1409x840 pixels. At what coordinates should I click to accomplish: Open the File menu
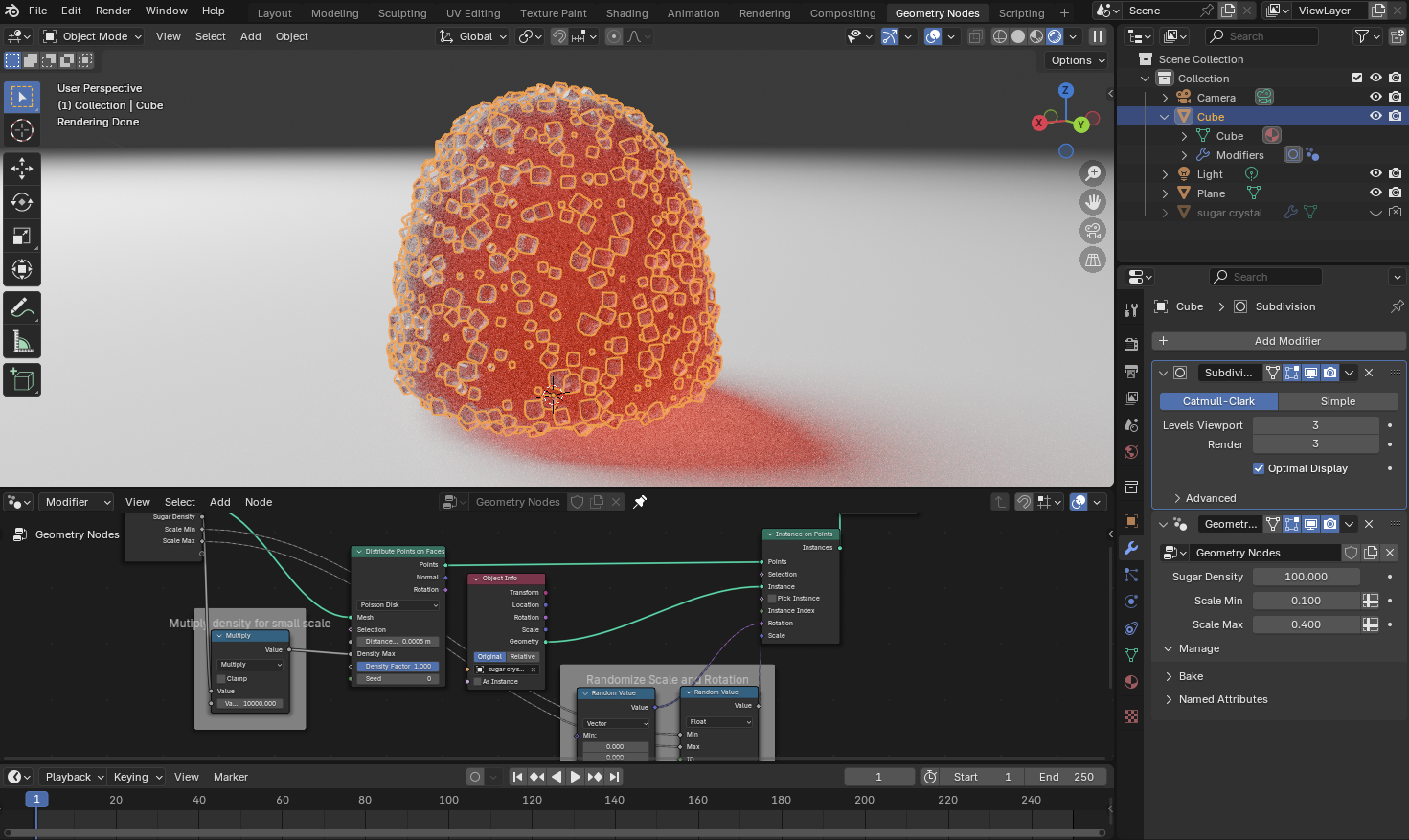point(38,11)
